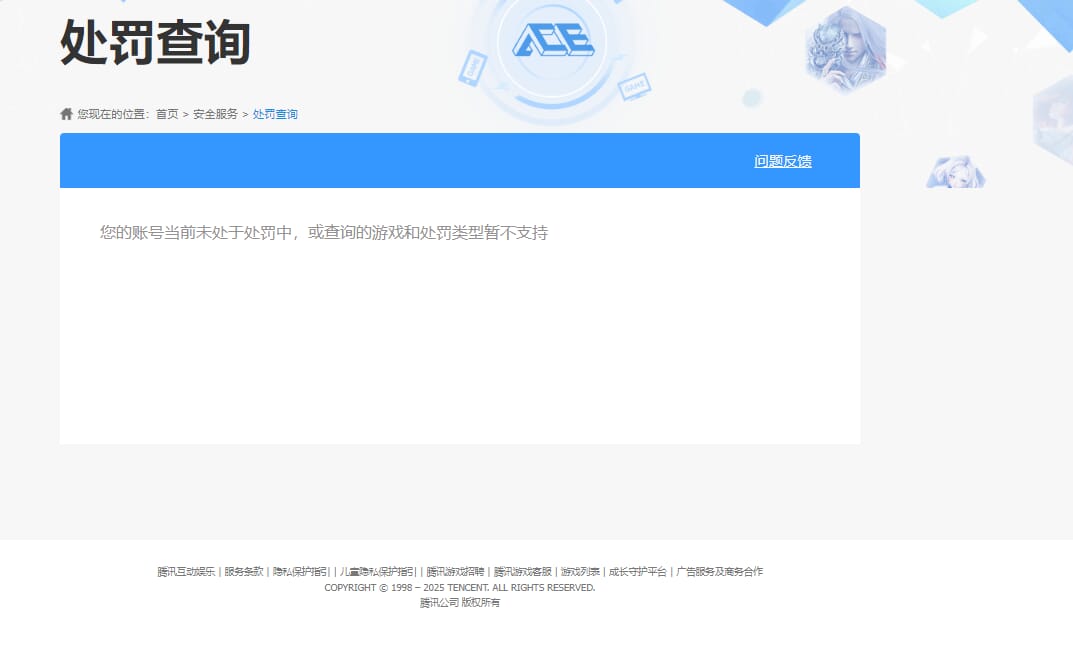Open 游戏列表 footer link
The width and height of the screenshot is (1073, 661).
point(580,571)
